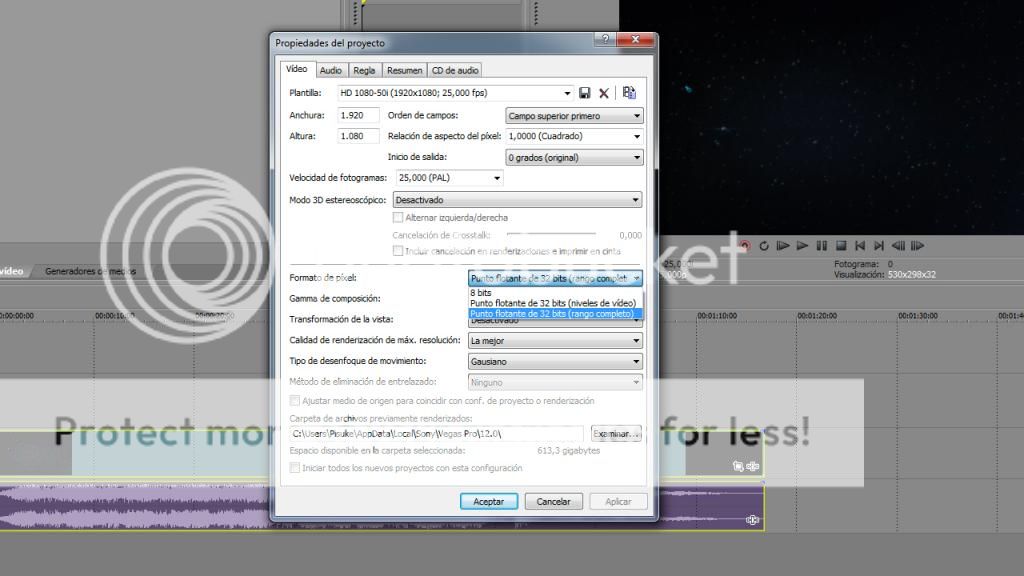Select the 8 bits pixel format option
The width and height of the screenshot is (1024, 576).
(x=555, y=293)
